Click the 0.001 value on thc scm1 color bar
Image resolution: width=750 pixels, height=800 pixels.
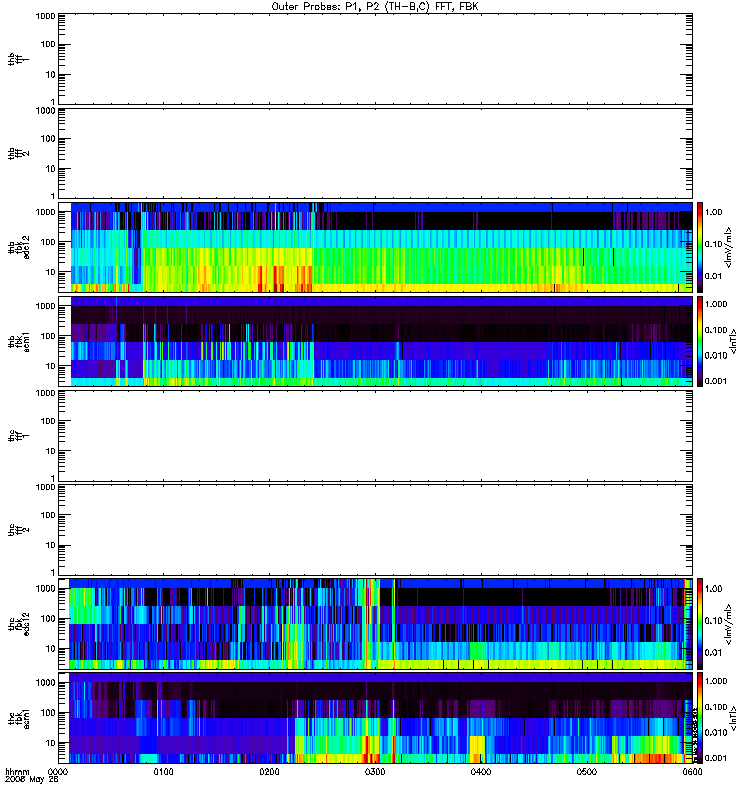point(716,758)
